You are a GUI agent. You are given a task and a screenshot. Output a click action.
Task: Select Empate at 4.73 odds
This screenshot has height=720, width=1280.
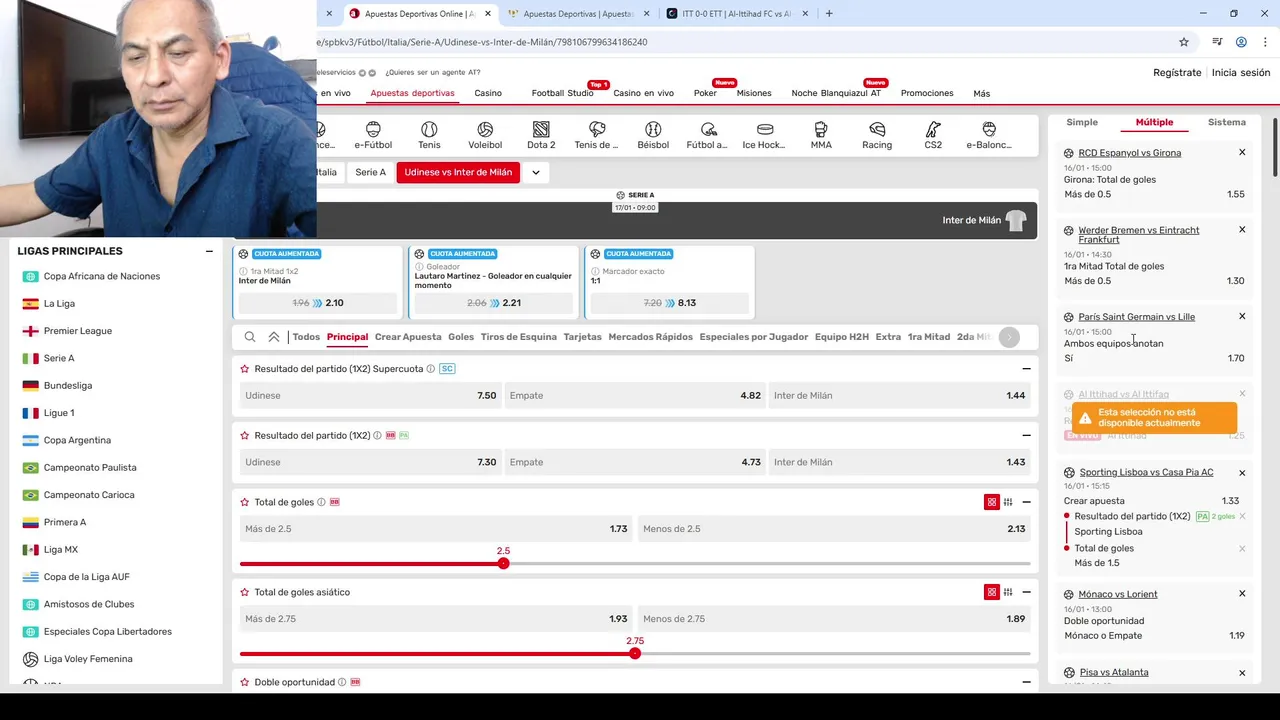click(x=635, y=462)
